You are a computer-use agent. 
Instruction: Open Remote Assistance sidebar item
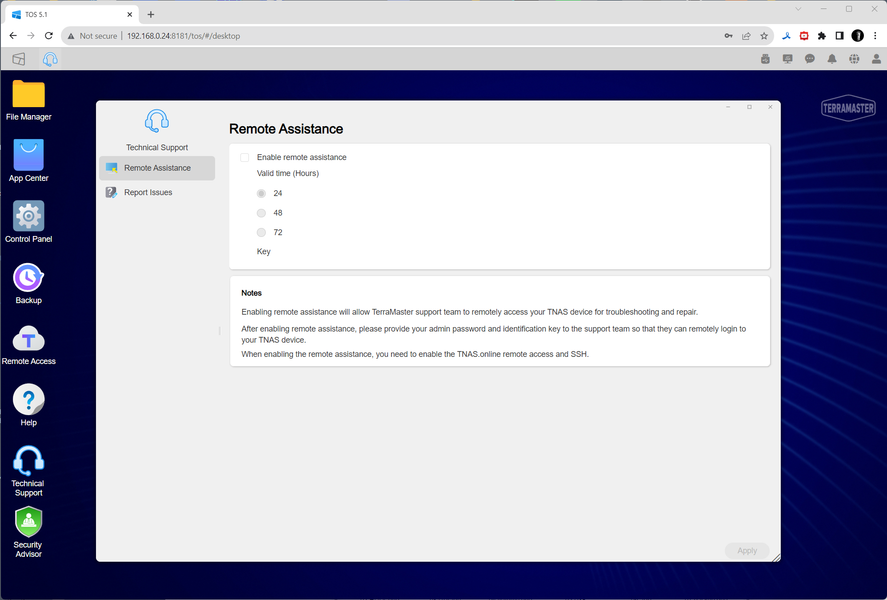pos(157,168)
